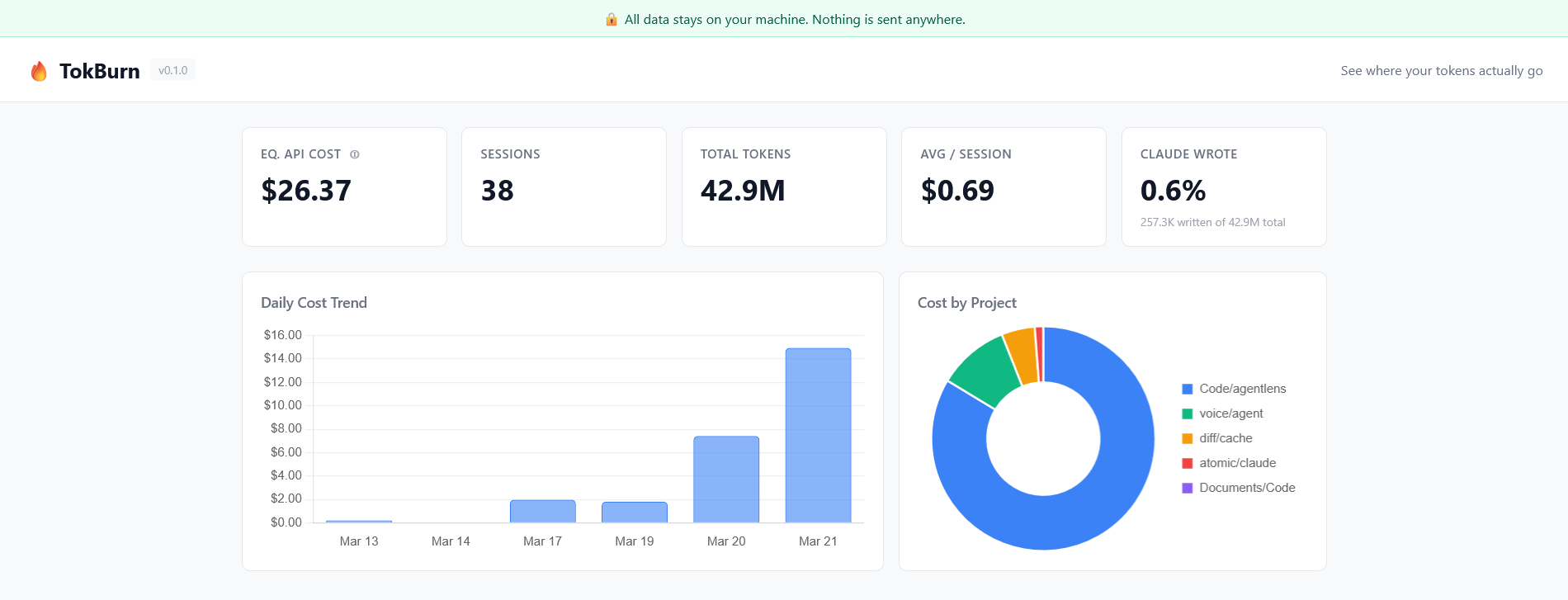Viewport: 1568px width, 600px height.
Task: Click the Mar 21 axis label
Action: tap(818, 541)
